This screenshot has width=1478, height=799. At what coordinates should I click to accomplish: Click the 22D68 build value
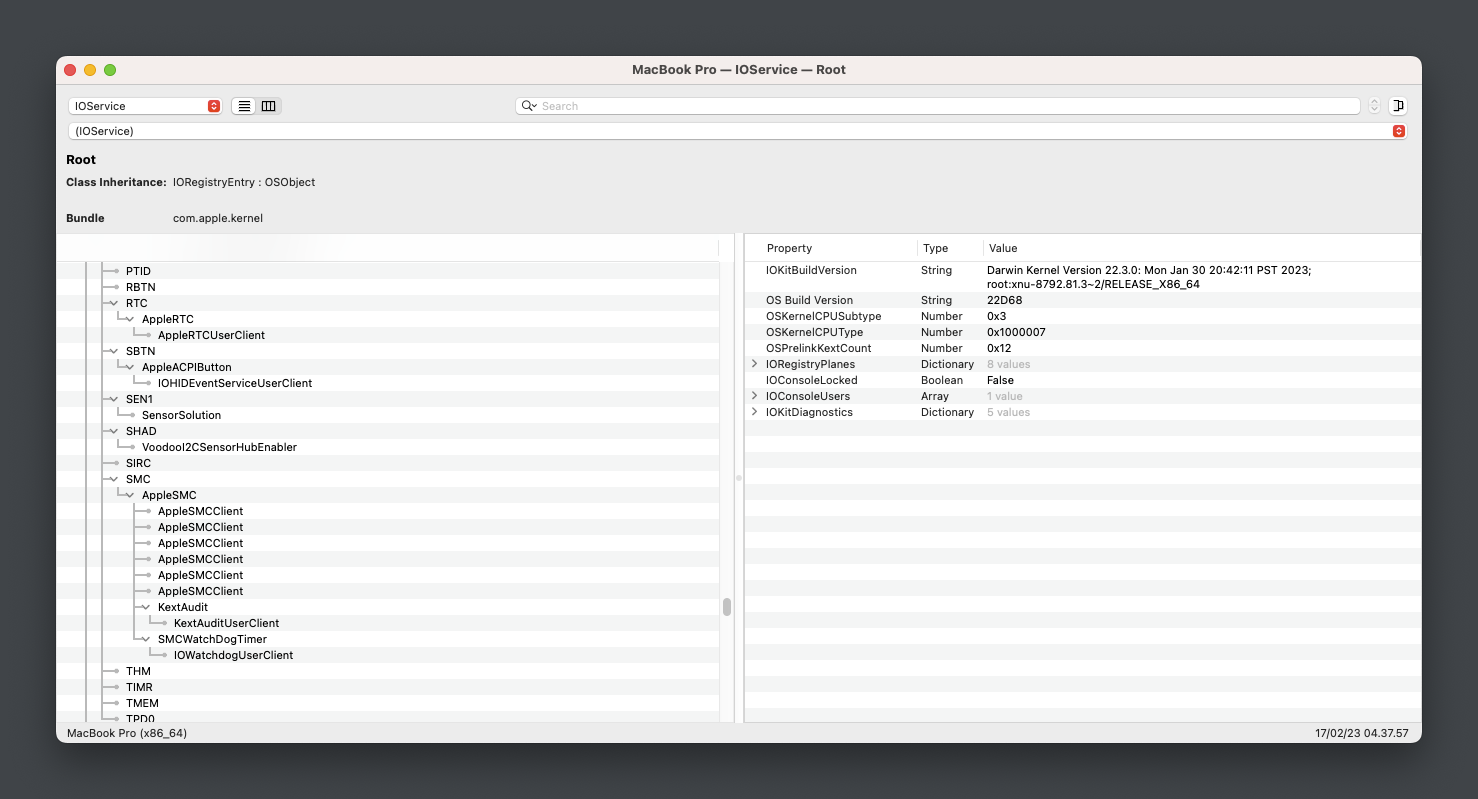1003,300
